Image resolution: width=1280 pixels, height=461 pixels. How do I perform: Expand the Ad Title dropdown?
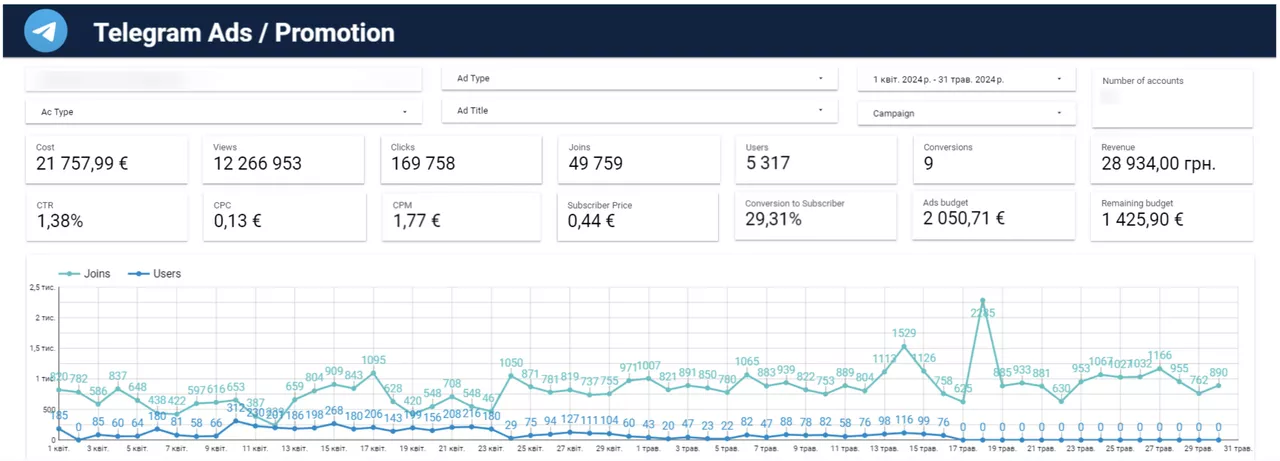coord(640,111)
